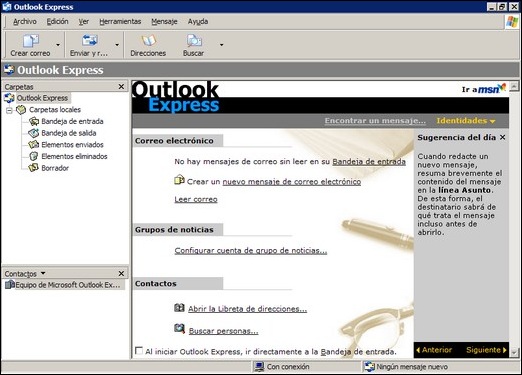Image resolution: width=522 pixels, height=375 pixels.
Task: Click the Elementos enviados folder icon
Action: click(x=34, y=144)
